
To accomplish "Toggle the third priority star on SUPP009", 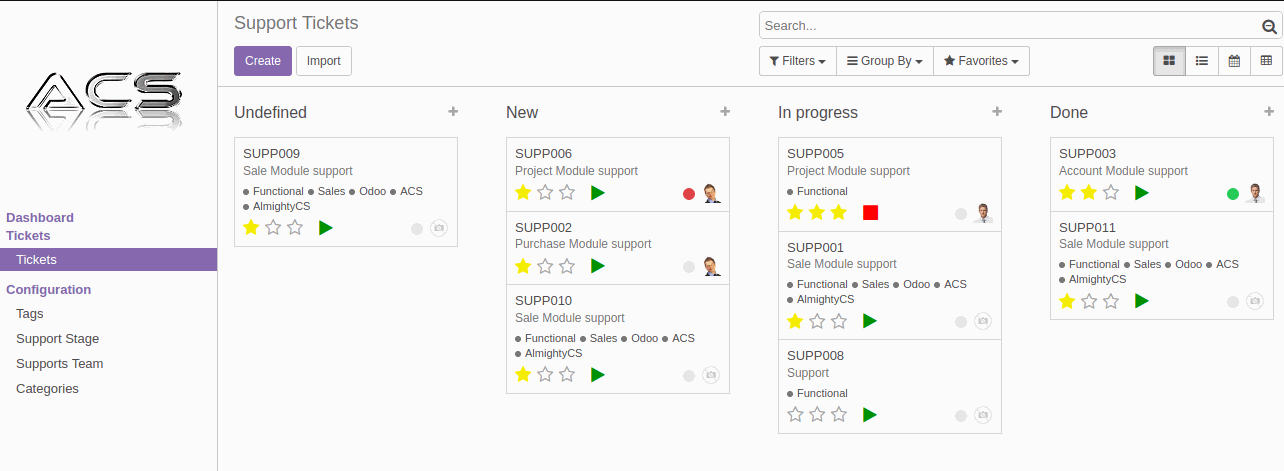I will tap(295, 228).
